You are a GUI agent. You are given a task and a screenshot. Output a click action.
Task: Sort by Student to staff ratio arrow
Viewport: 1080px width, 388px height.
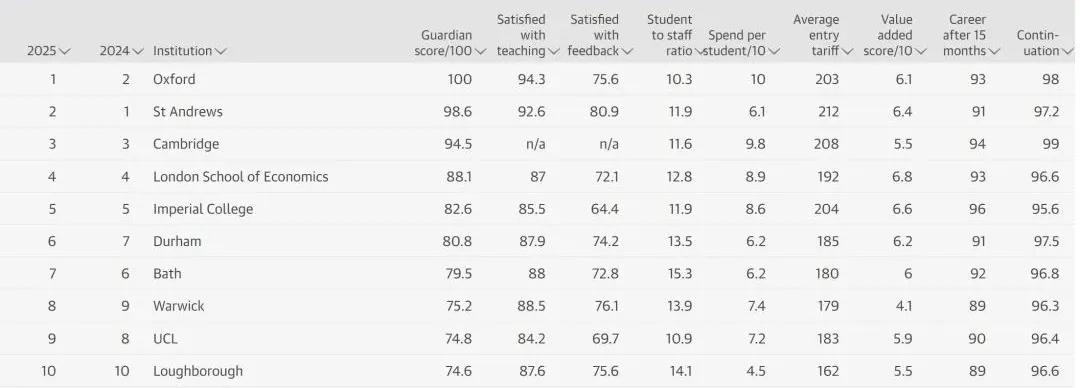(699, 51)
